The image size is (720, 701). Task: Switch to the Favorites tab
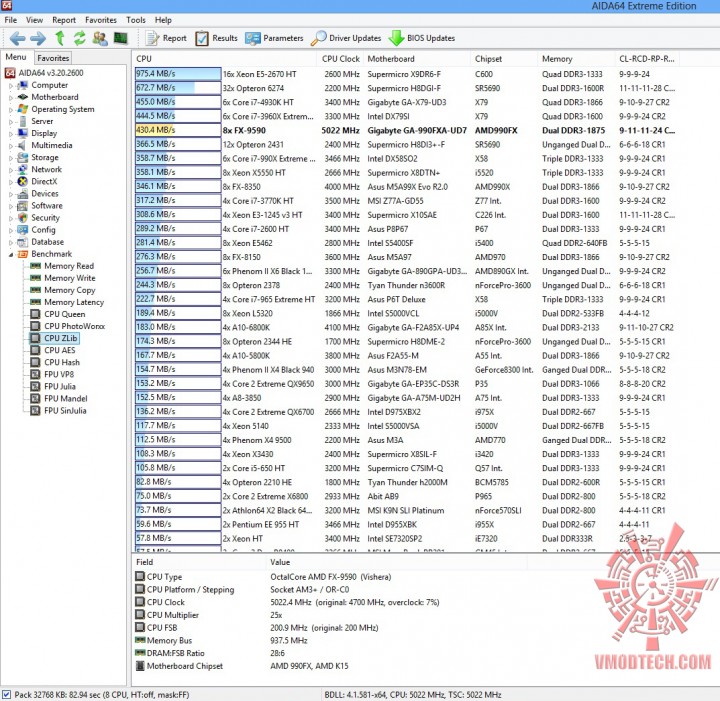coord(53,58)
